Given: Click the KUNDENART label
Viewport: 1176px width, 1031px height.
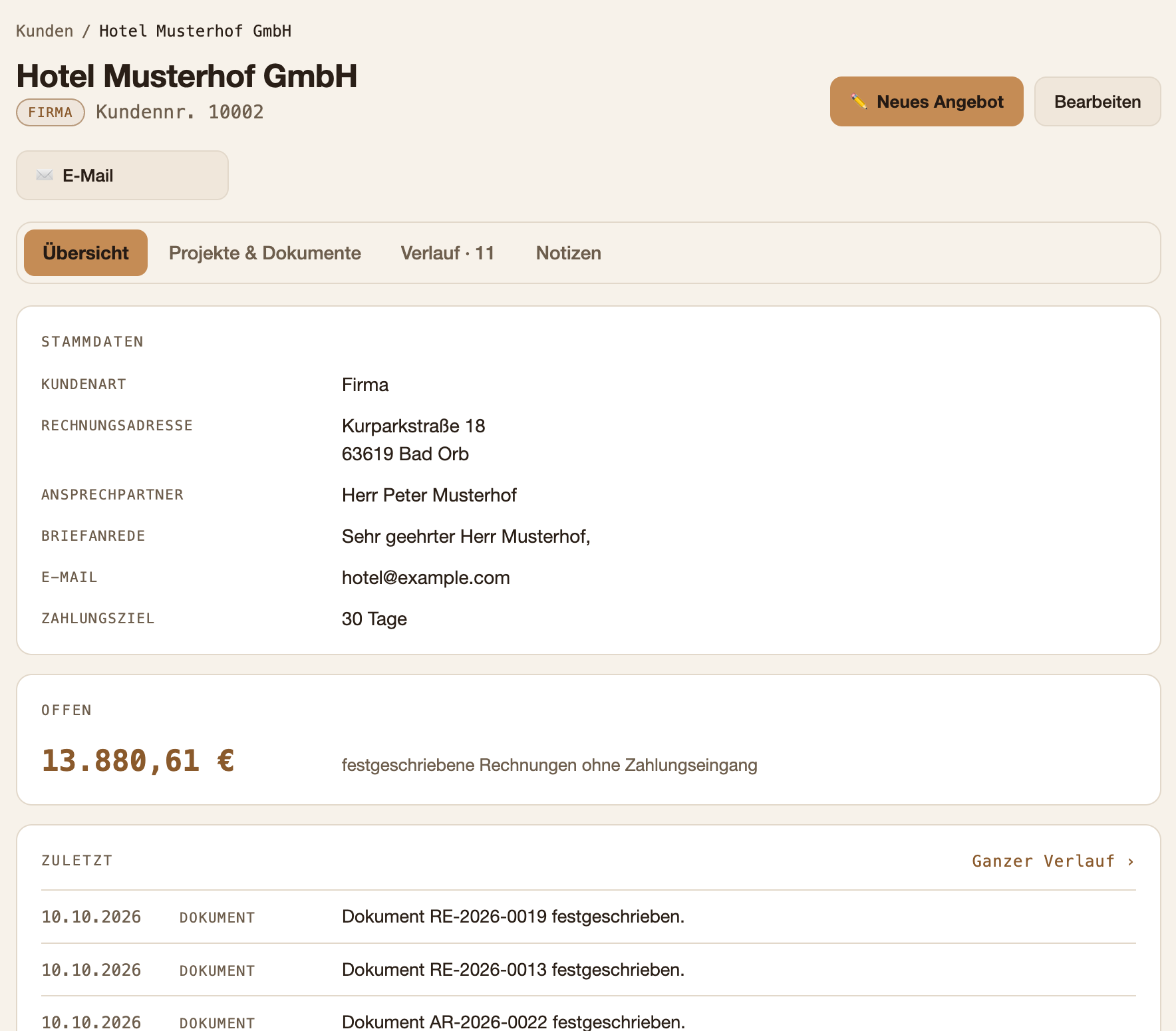Looking at the screenshot, I should click(84, 384).
